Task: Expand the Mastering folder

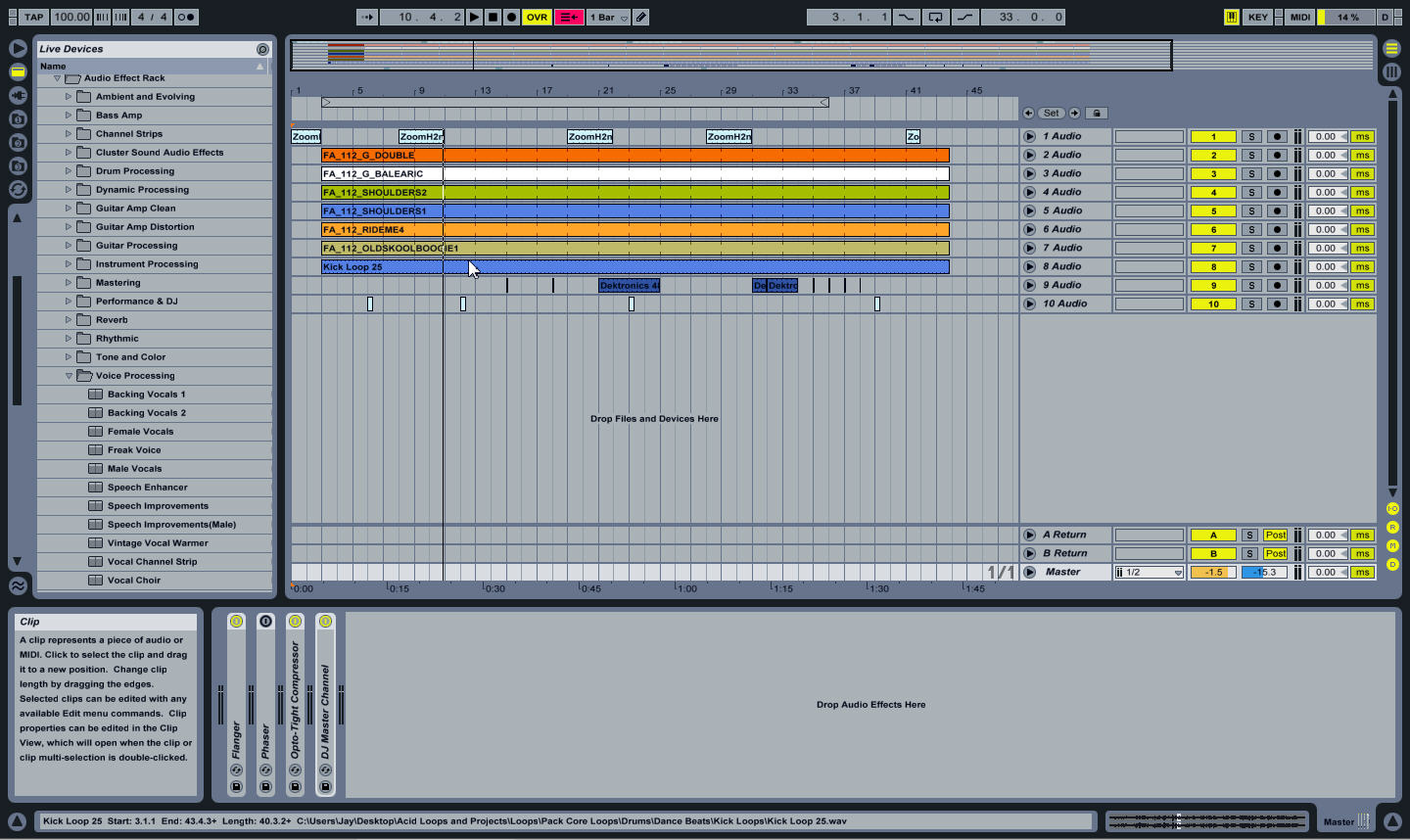Action: coord(69,283)
